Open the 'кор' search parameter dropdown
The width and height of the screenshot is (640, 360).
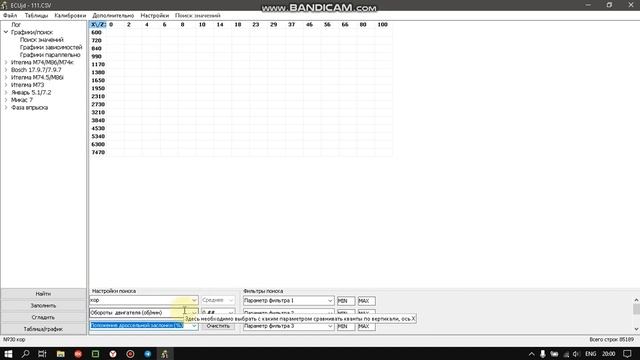194,300
